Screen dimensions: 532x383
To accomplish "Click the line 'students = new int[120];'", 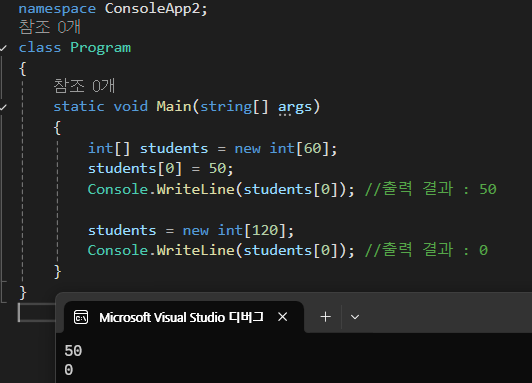I will coord(191,230).
